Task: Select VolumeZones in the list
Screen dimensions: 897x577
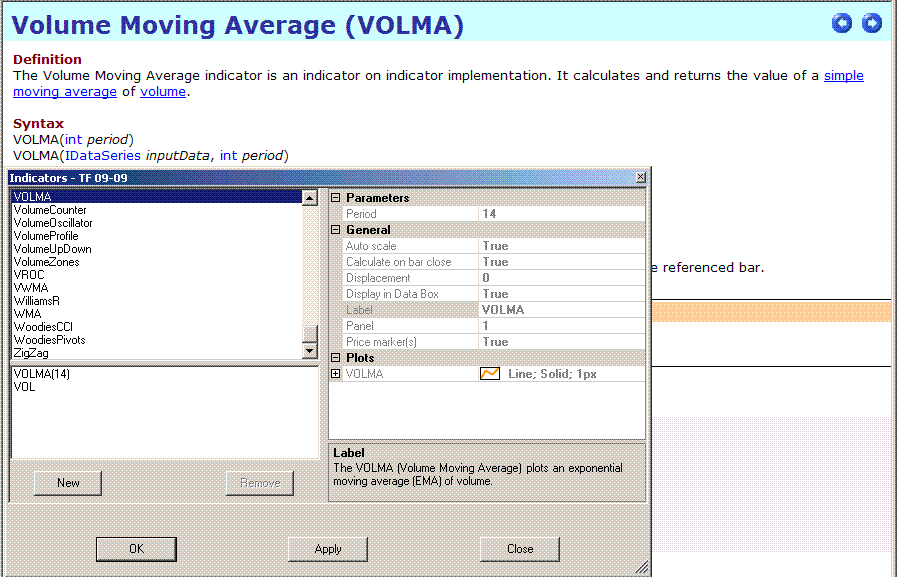Action: (157, 262)
